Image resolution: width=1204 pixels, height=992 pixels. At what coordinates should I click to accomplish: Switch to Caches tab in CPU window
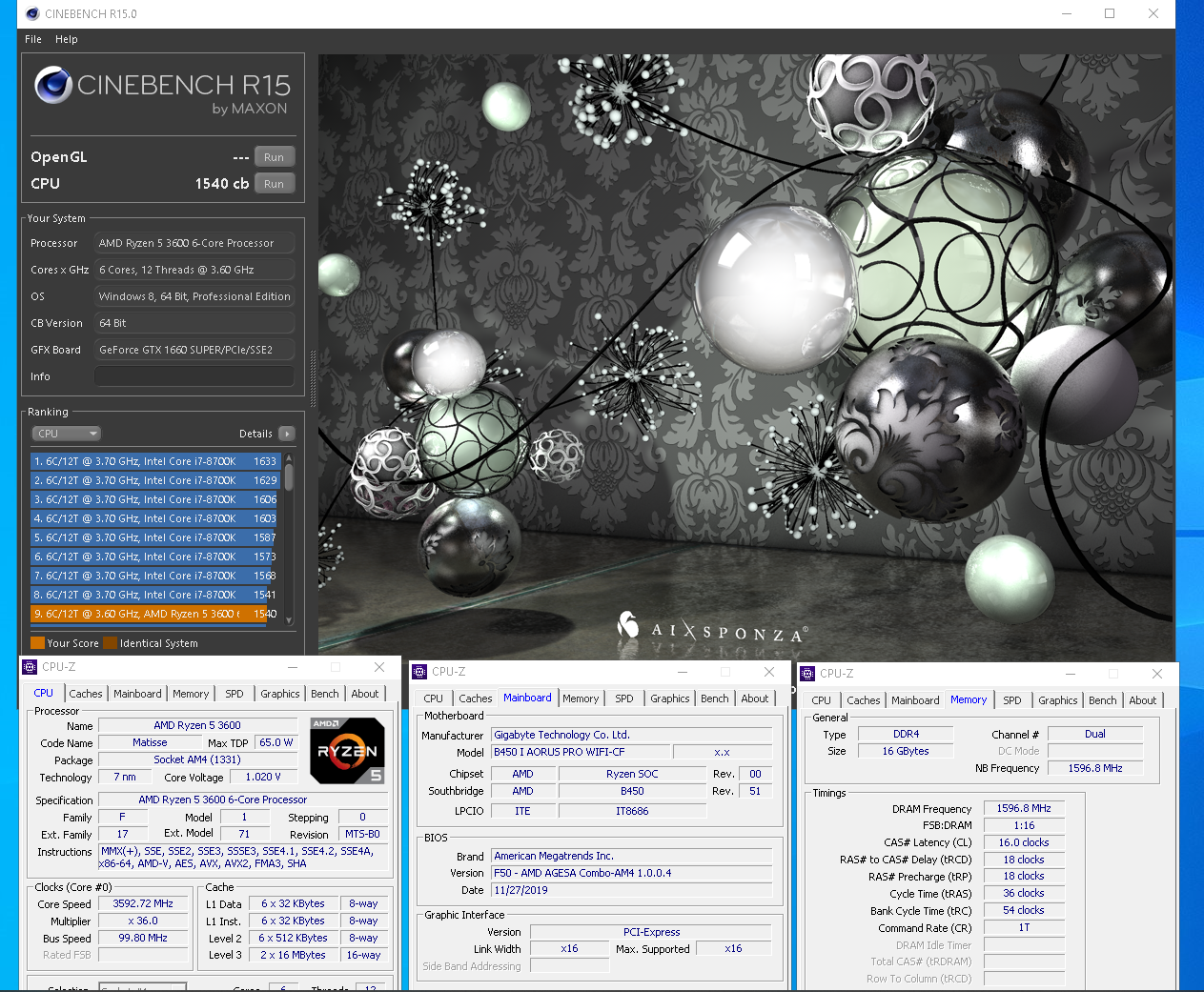85,694
